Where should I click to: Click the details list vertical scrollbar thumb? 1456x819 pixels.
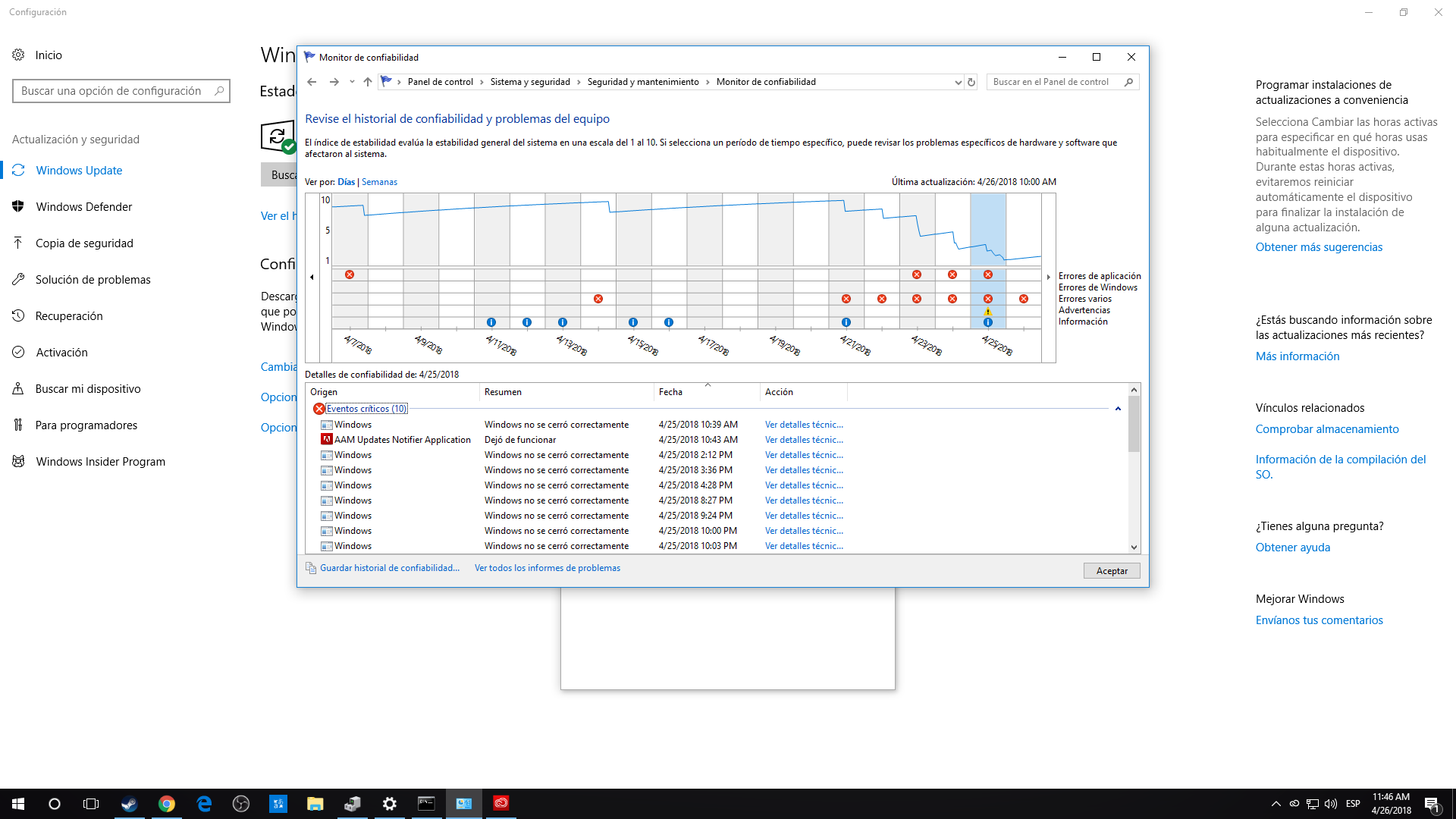(x=1134, y=425)
